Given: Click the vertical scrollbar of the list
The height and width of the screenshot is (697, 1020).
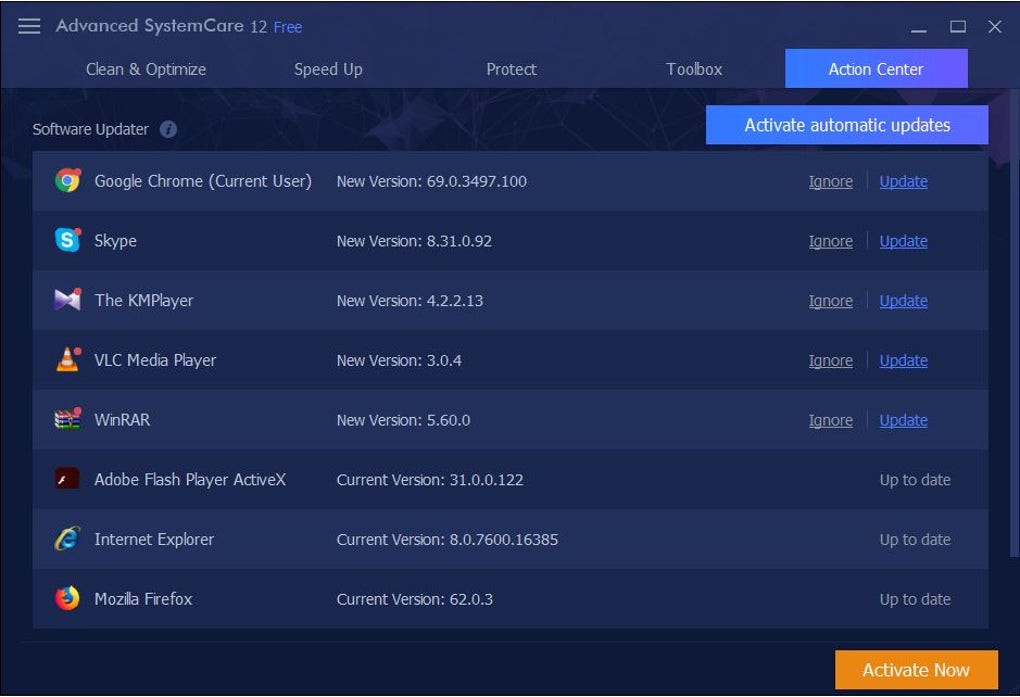Looking at the screenshot, I should tap(1014, 325).
